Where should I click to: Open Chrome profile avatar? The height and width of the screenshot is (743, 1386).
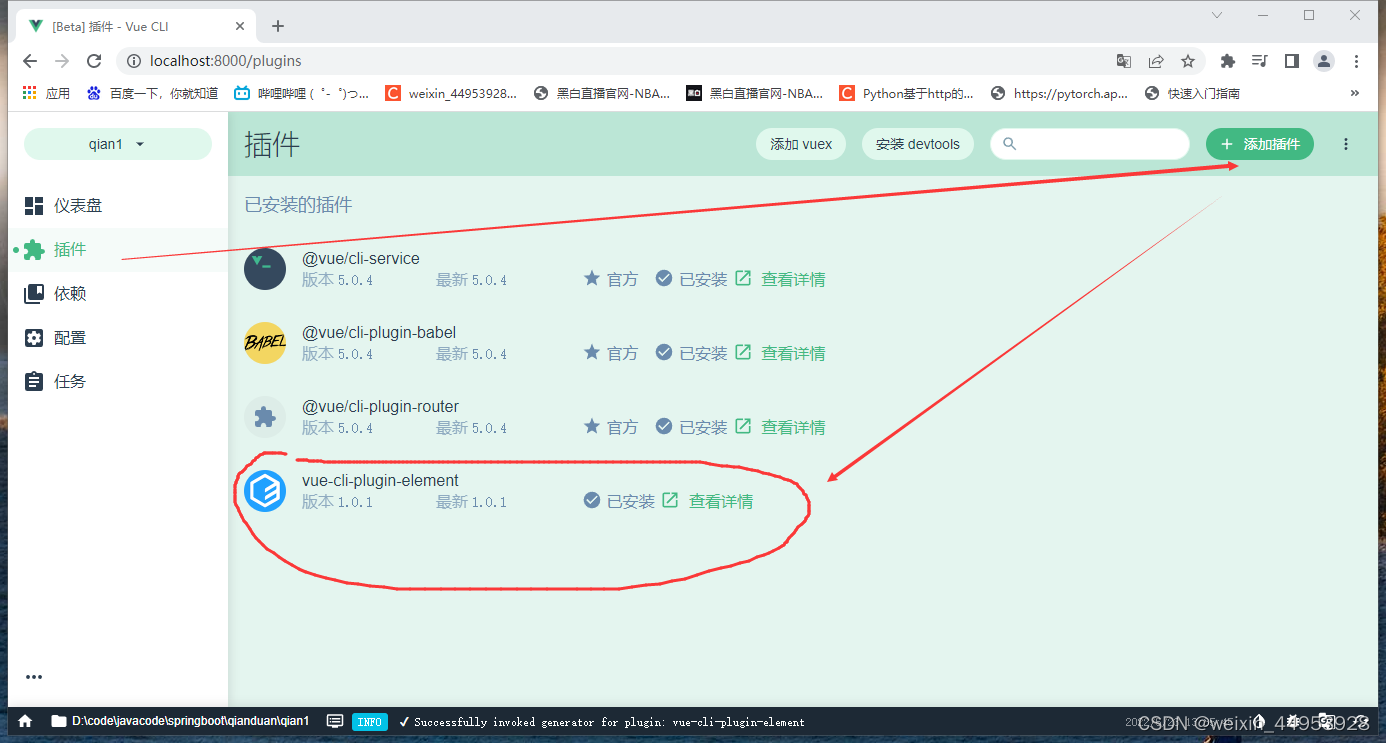1324,61
